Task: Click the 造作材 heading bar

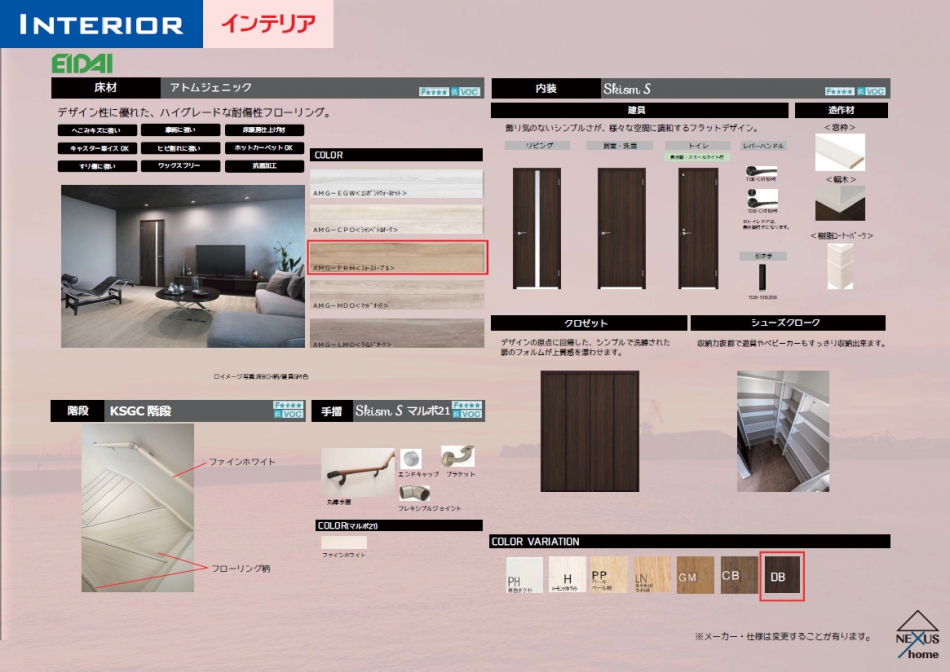Action: tap(841, 110)
